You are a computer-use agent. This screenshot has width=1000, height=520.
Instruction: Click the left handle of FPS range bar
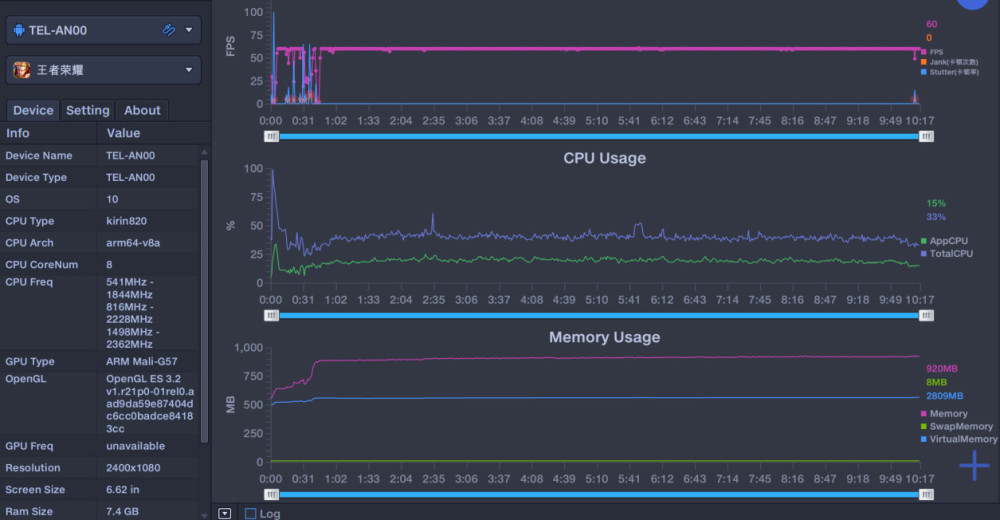tap(272, 137)
